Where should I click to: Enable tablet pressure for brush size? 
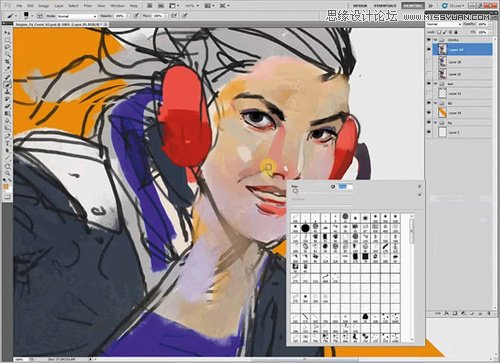184,16
